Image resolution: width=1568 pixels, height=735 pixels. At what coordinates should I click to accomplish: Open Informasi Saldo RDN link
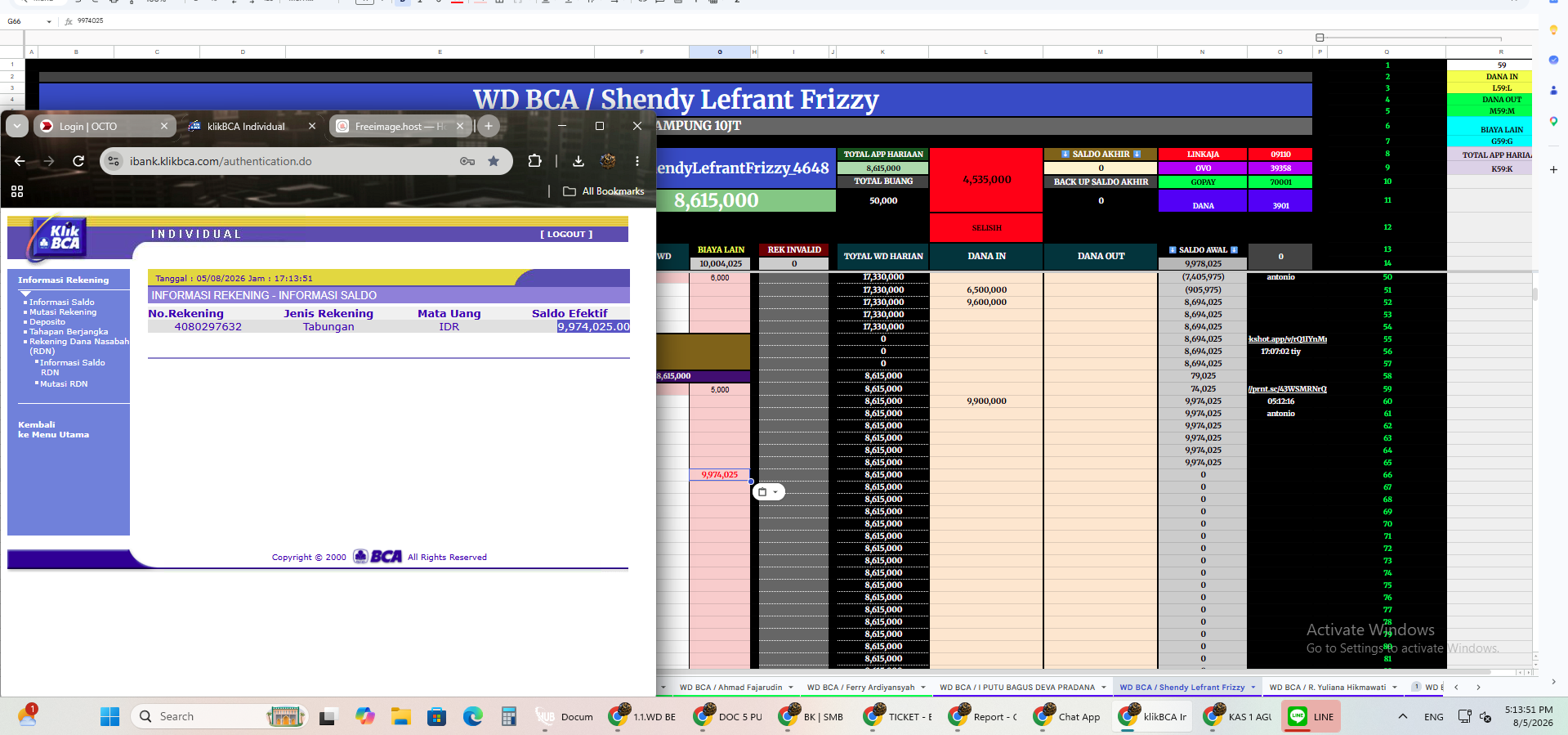coord(72,367)
